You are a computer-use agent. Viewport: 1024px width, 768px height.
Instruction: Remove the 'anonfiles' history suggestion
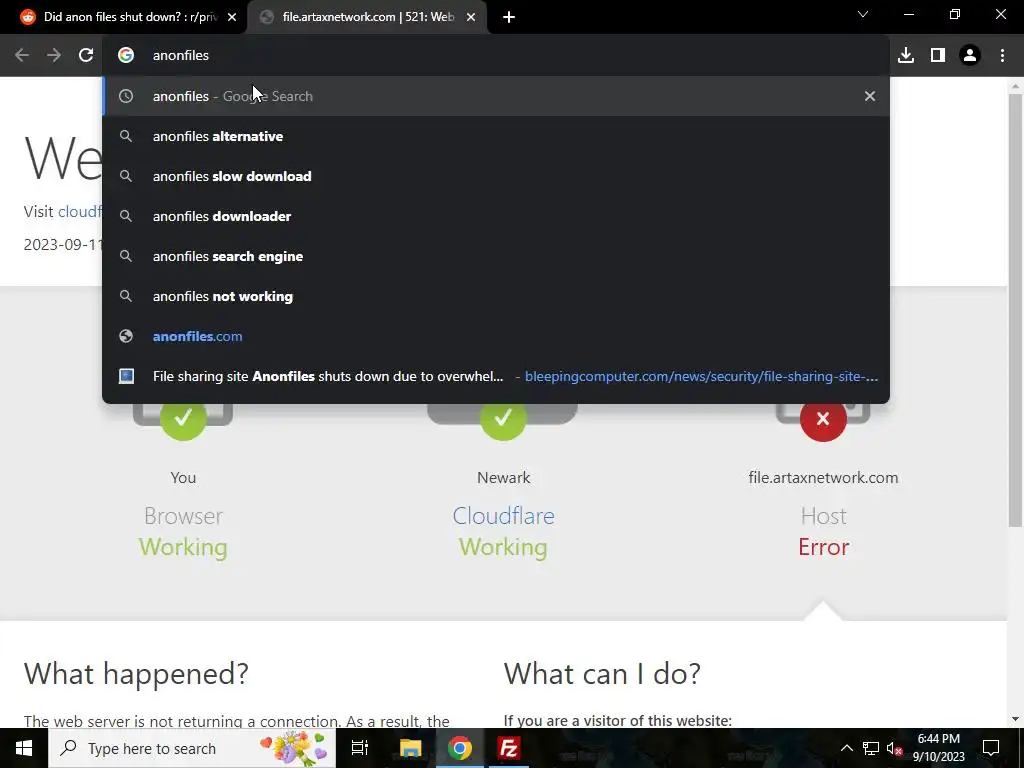(869, 96)
